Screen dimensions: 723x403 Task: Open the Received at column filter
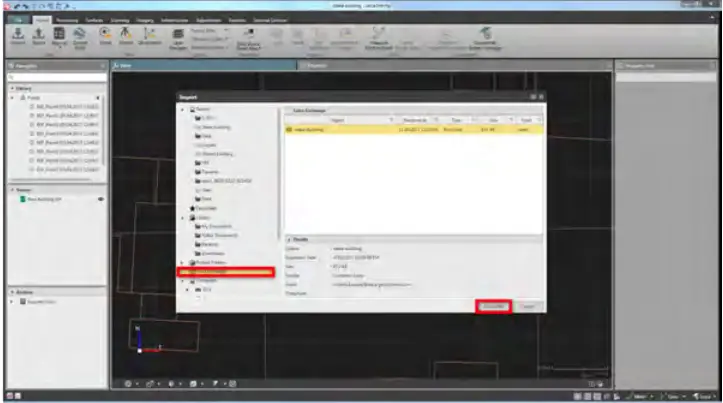(436, 120)
